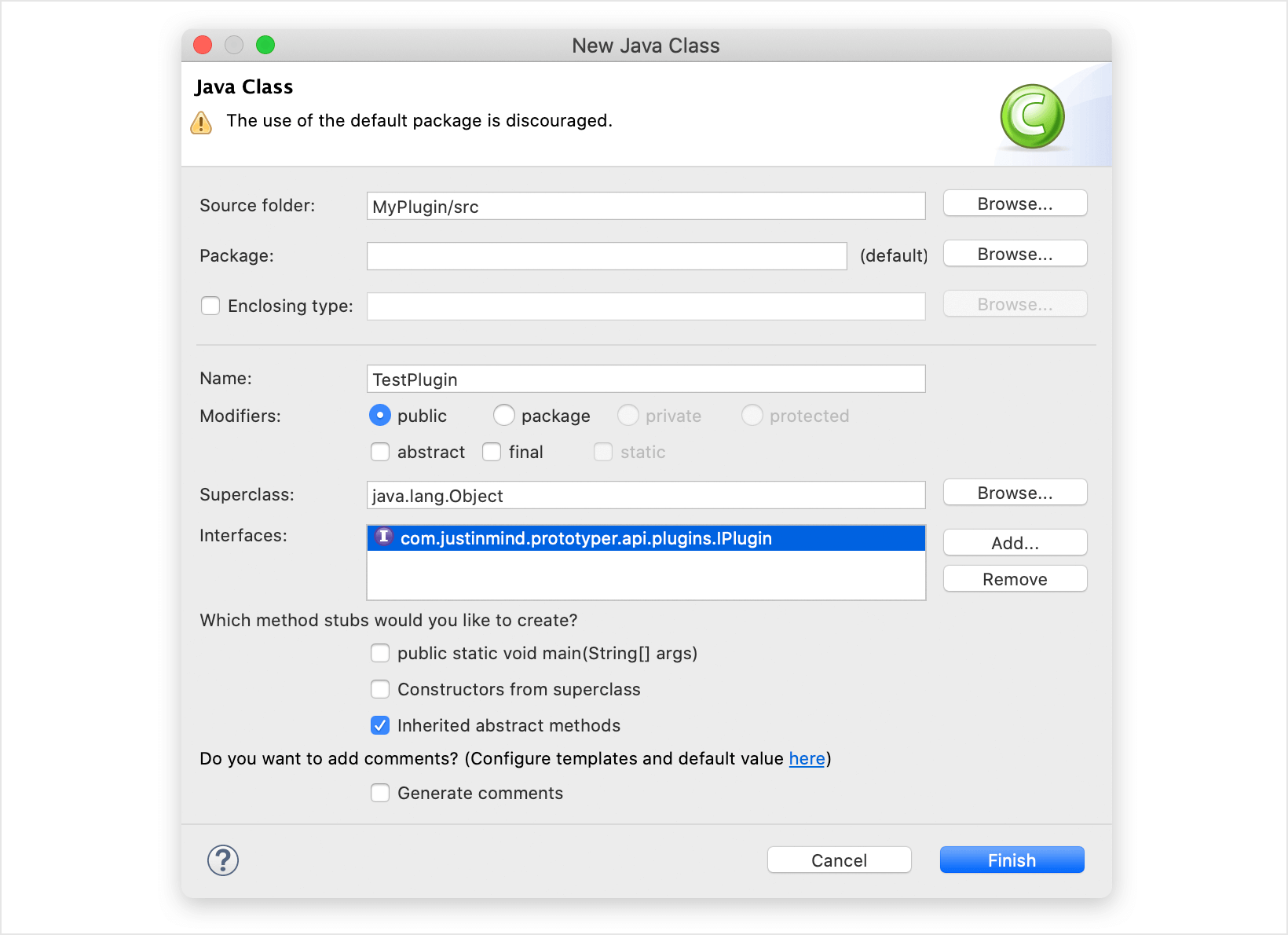Click the red close window button
Screen dimensions: 1288x935
203,45
